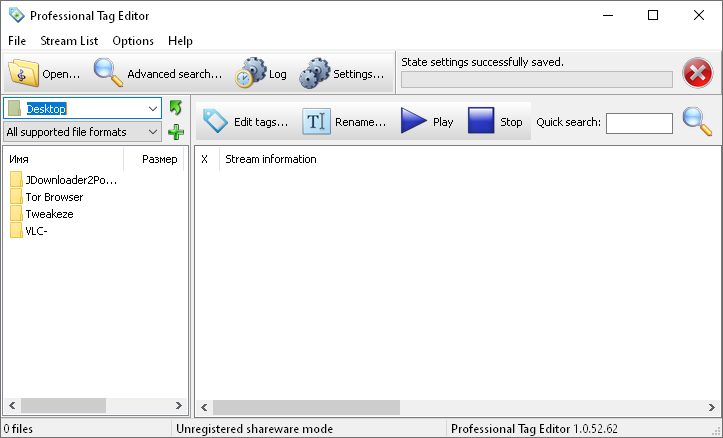Click file list horizontal scrollbar thumb
723x438 pixels.
63,406
